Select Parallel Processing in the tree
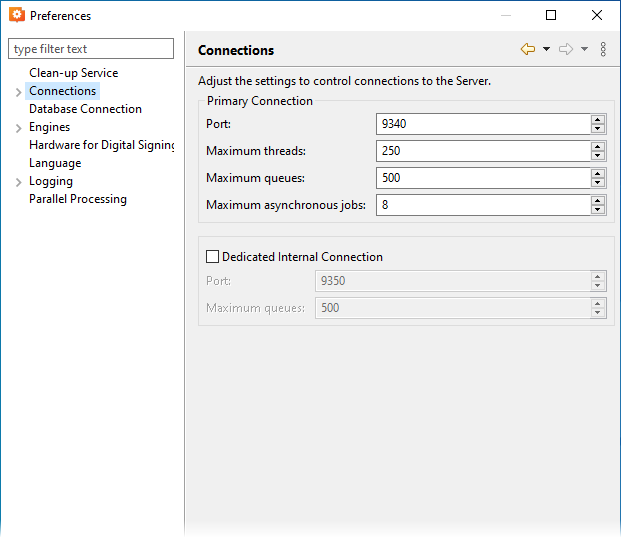 [78, 199]
